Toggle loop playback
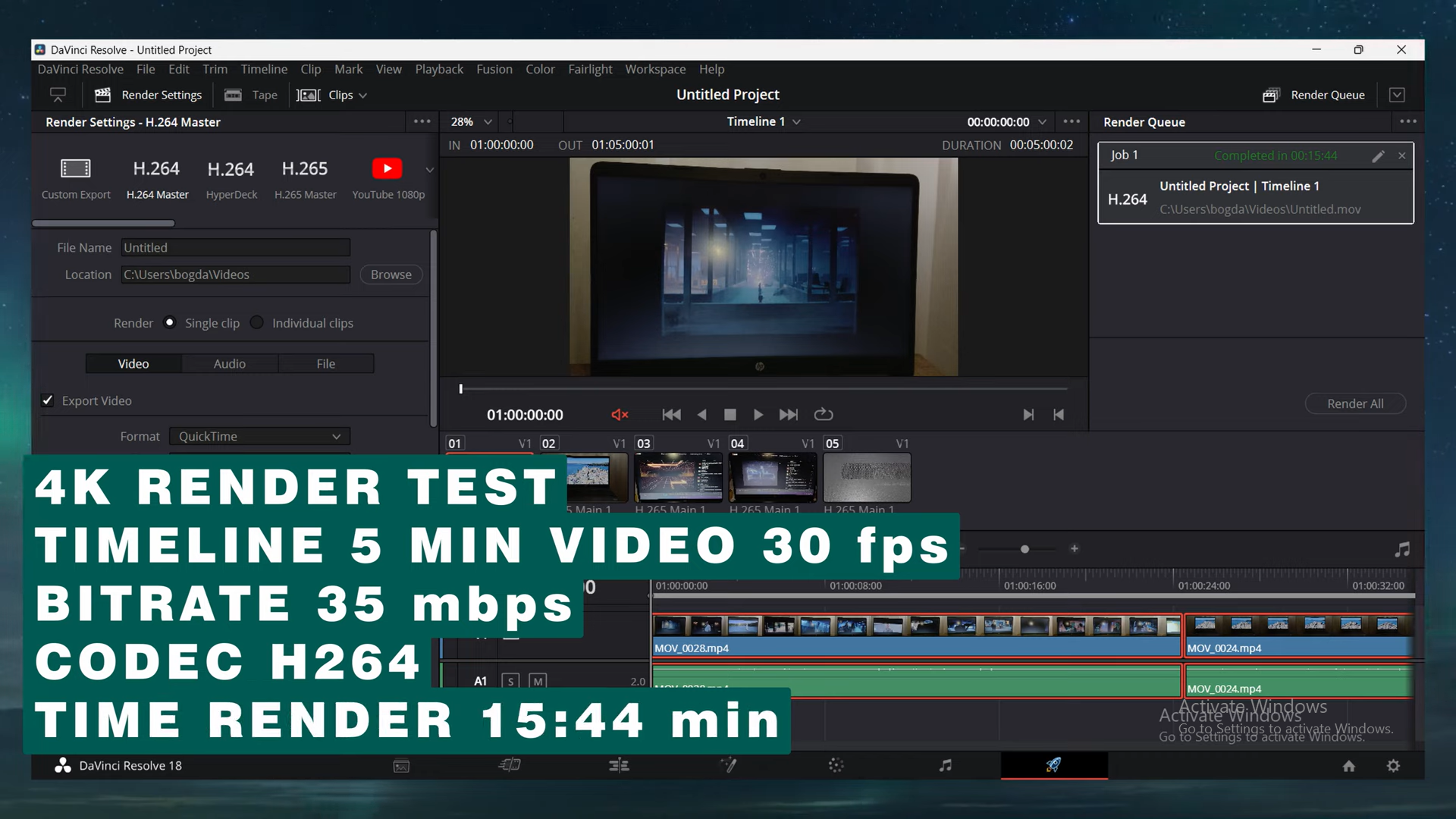 [824, 415]
